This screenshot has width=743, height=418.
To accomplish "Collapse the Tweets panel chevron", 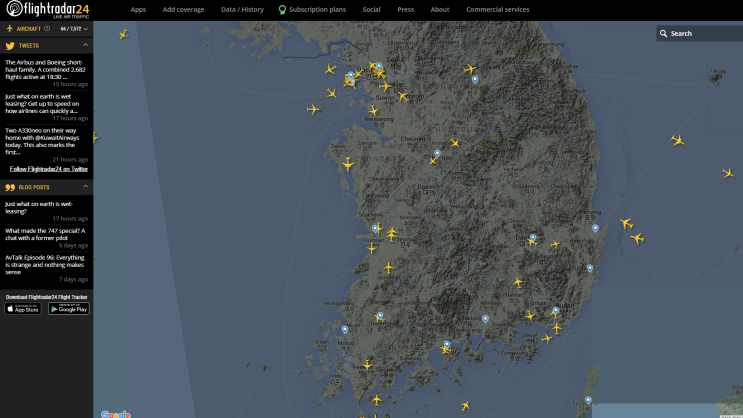I will tap(86, 45).
